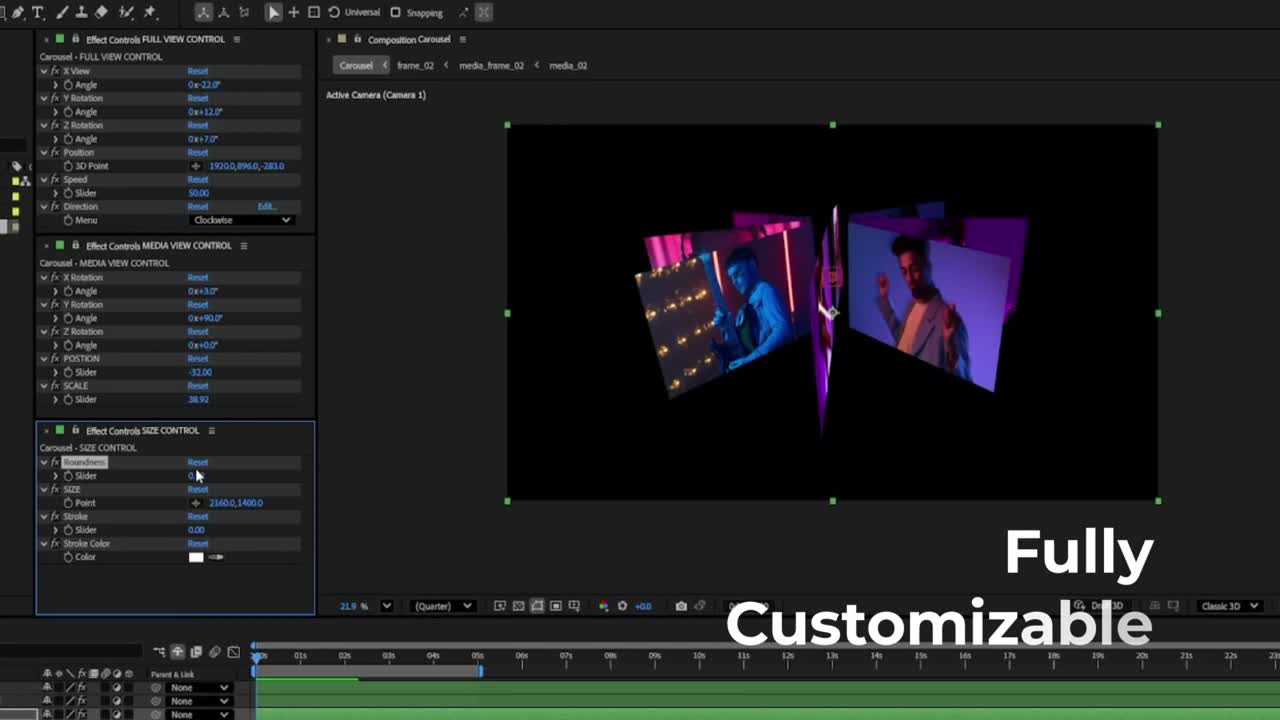Choose World Axis mode icon
The height and width of the screenshot is (720, 1280).
224,12
